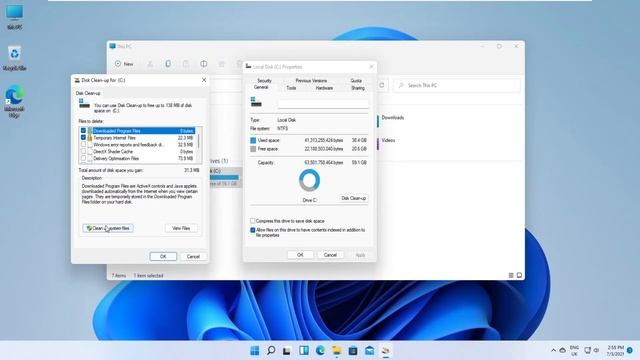
Task: Select the Disk Clean-up tab in cleanup dialog
Action: point(88,93)
